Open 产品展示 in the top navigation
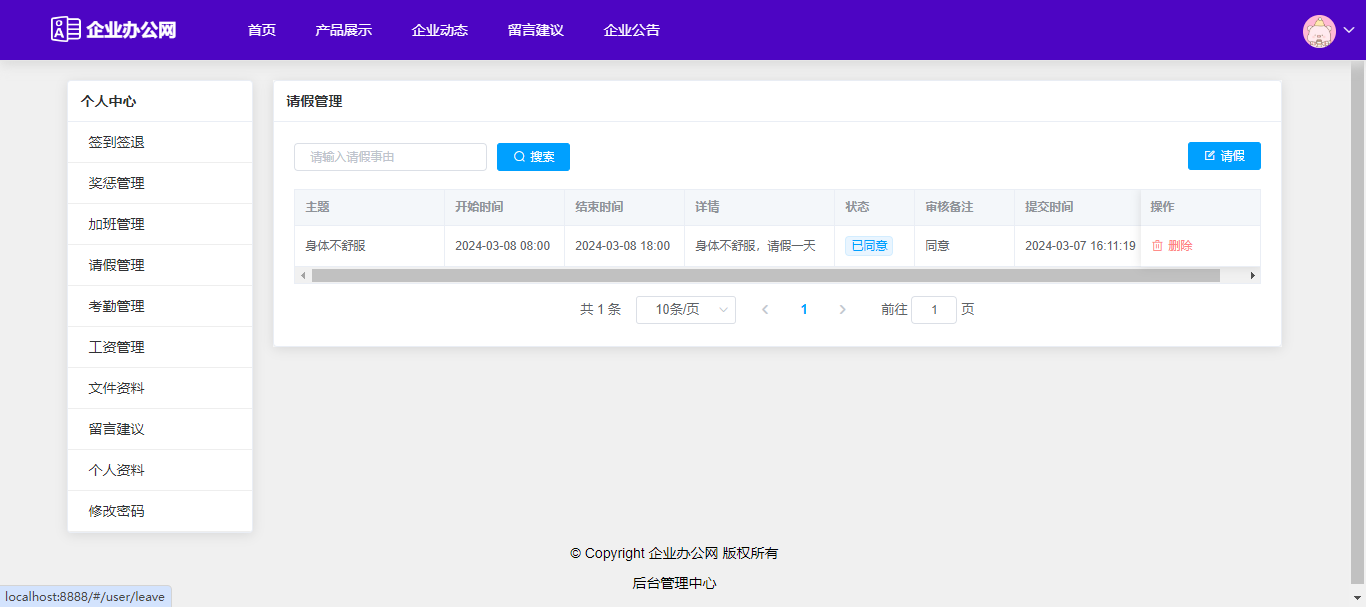This screenshot has height=607, width=1366. 343,30
